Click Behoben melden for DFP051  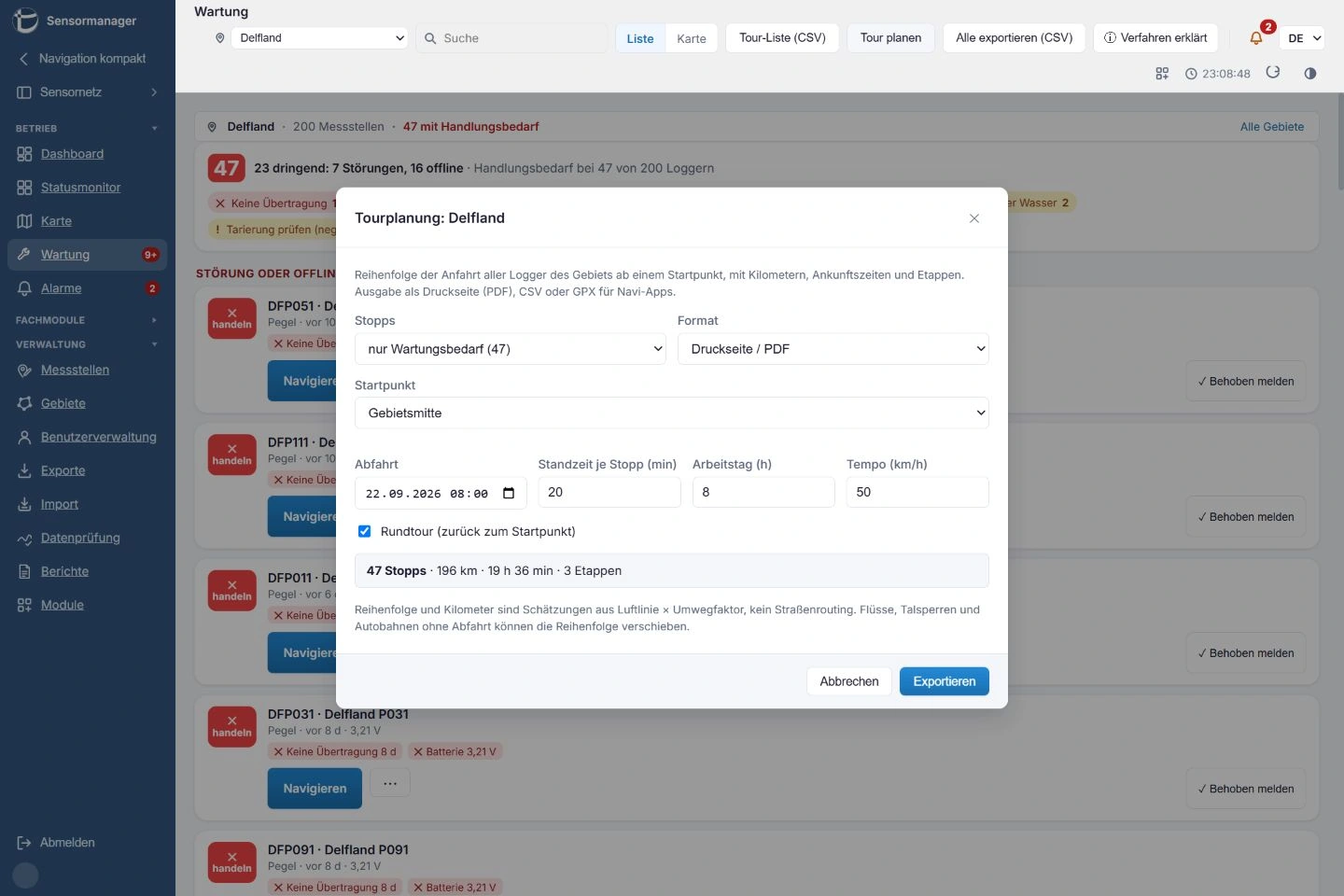click(1246, 381)
